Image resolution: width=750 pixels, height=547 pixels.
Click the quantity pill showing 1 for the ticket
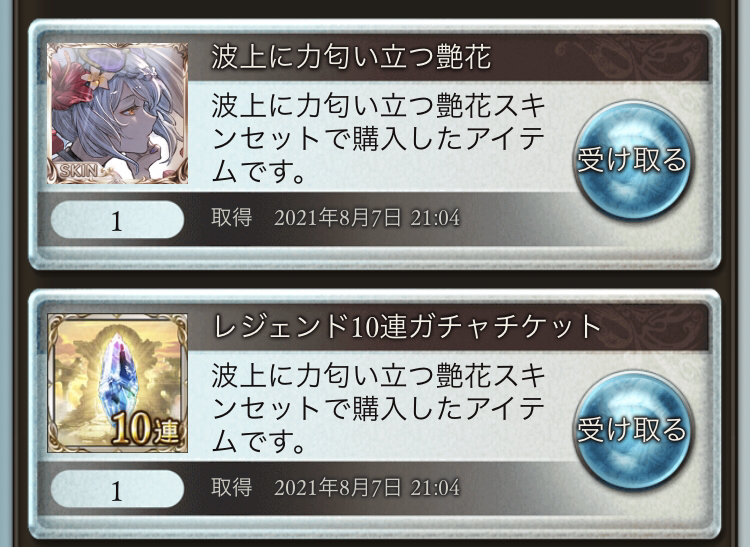tap(117, 489)
